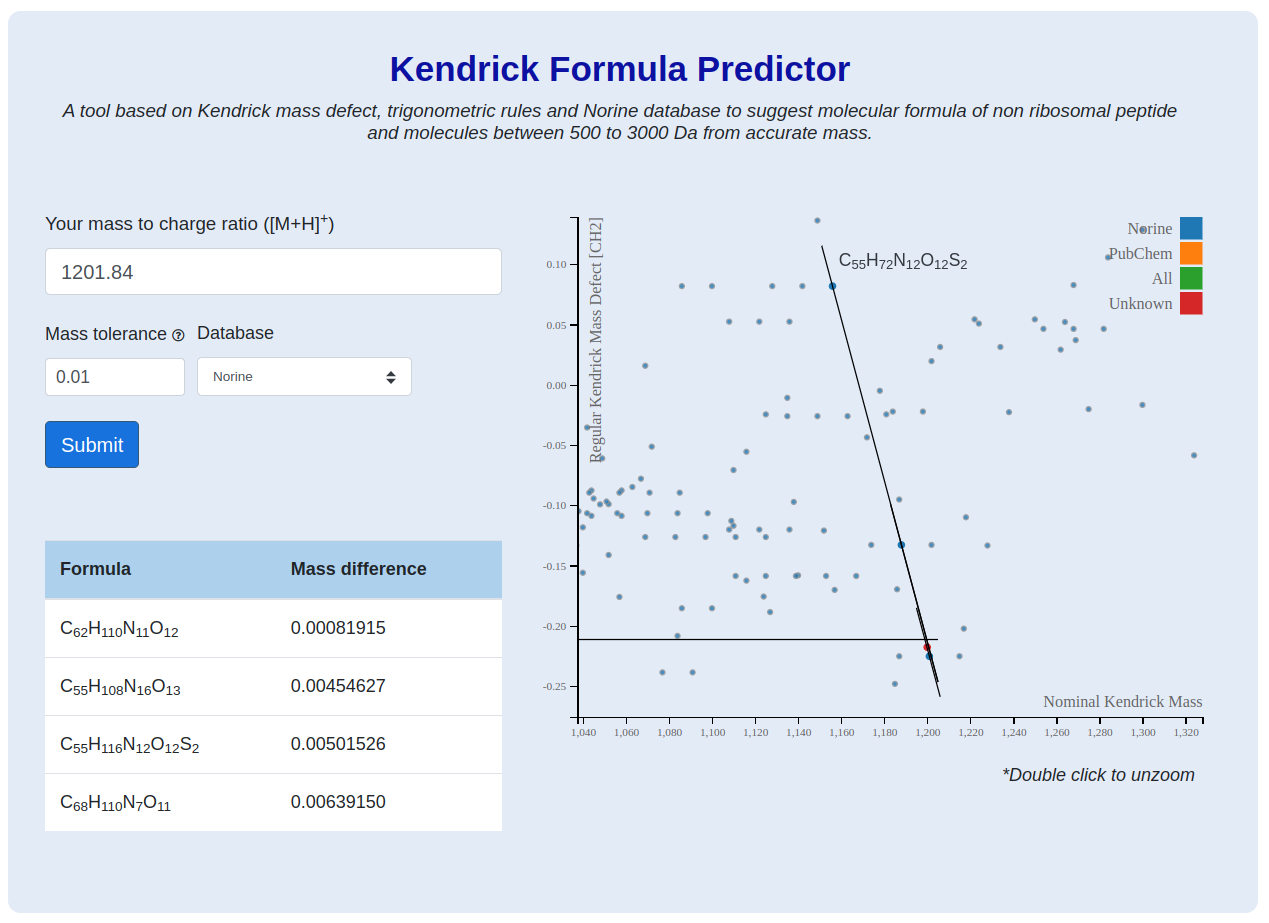This screenshot has height=923, width=1269.
Task: Toggle the blue Norine legend swatch
Action: pos(1191,228)
